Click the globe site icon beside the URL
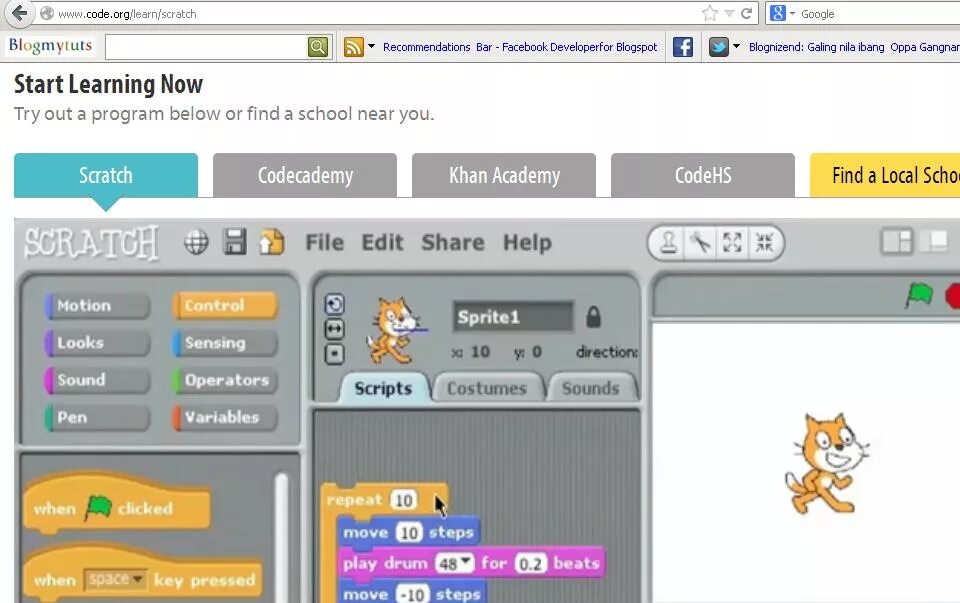This screenshot has height=603, width=960. 47,13
